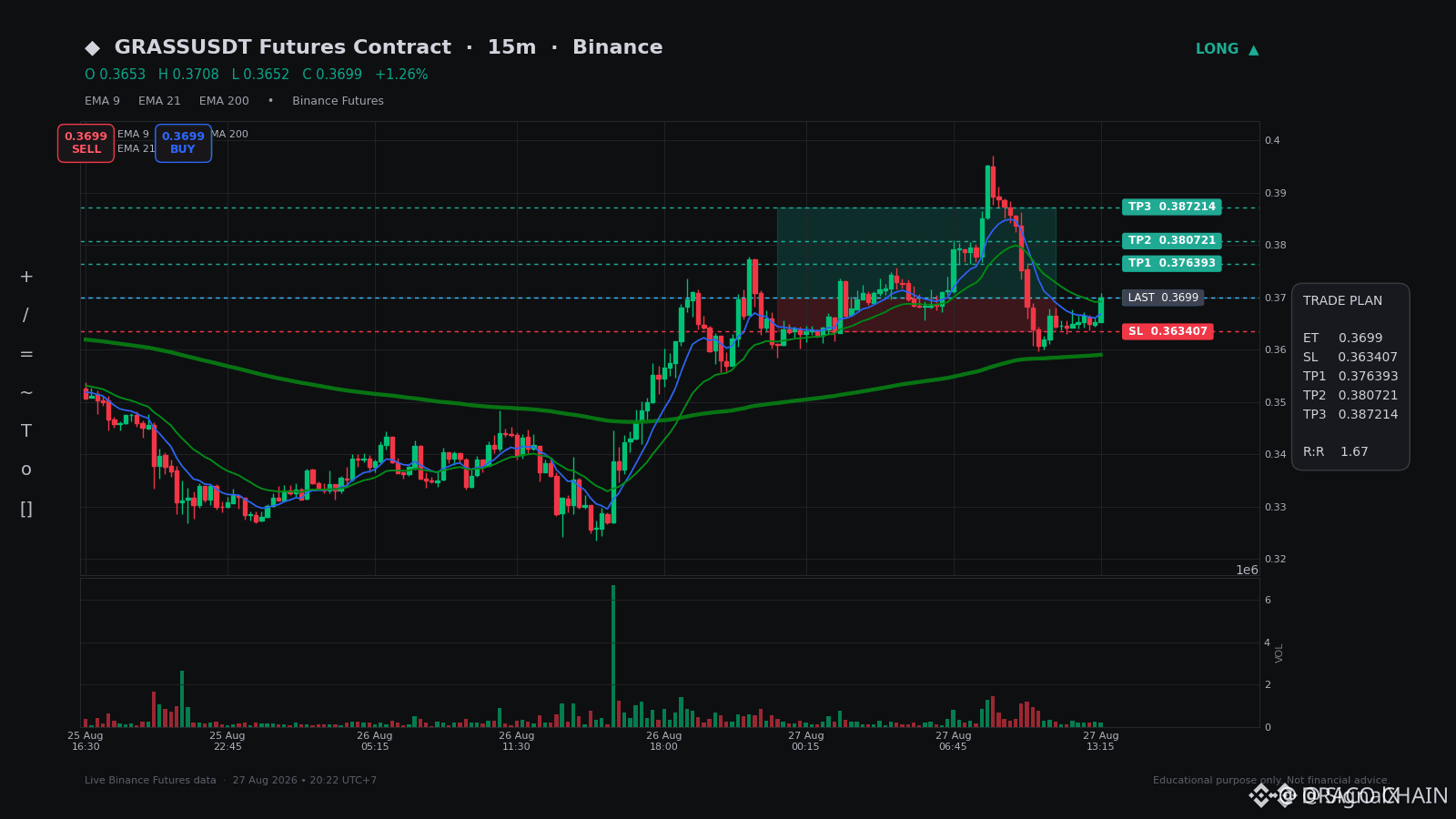Click the +1.26% change value
Screen dimensions: 1456x819
click(401, 75)
